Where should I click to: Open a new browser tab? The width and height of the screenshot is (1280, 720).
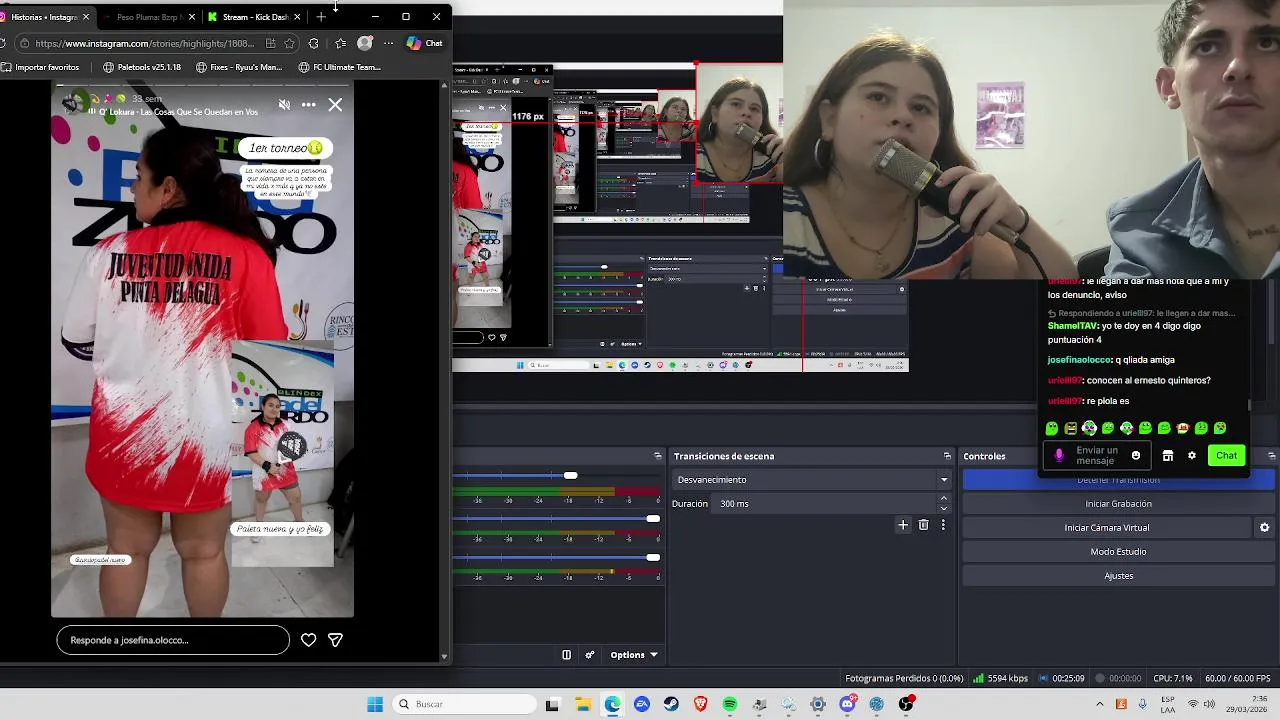321,17
